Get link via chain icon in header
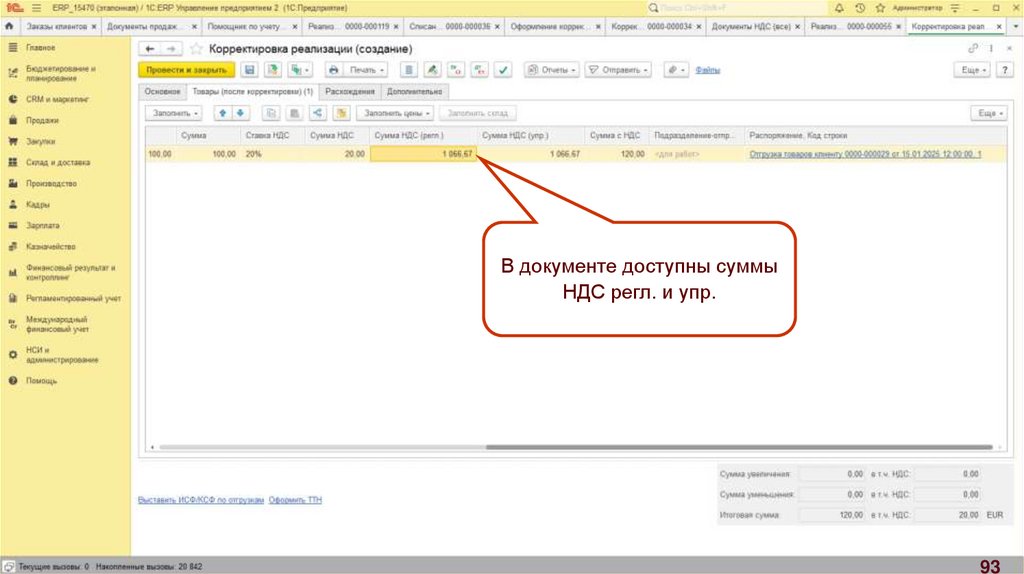Screen dimensions: 1024x574 (972, 48)
